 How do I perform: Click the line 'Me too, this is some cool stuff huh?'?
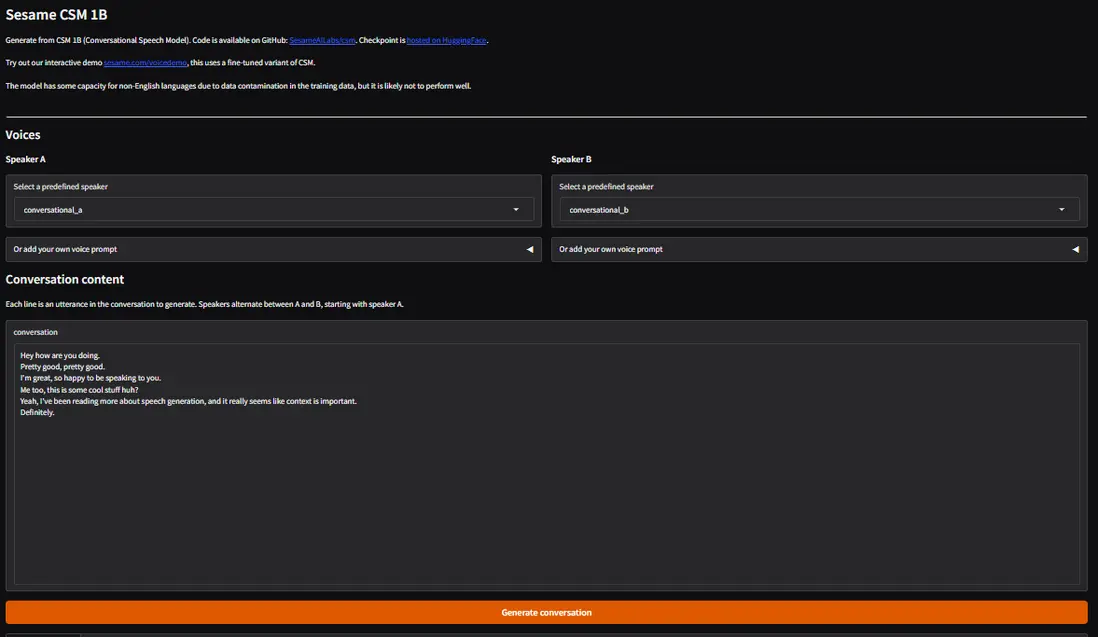[x=79, y=390]
